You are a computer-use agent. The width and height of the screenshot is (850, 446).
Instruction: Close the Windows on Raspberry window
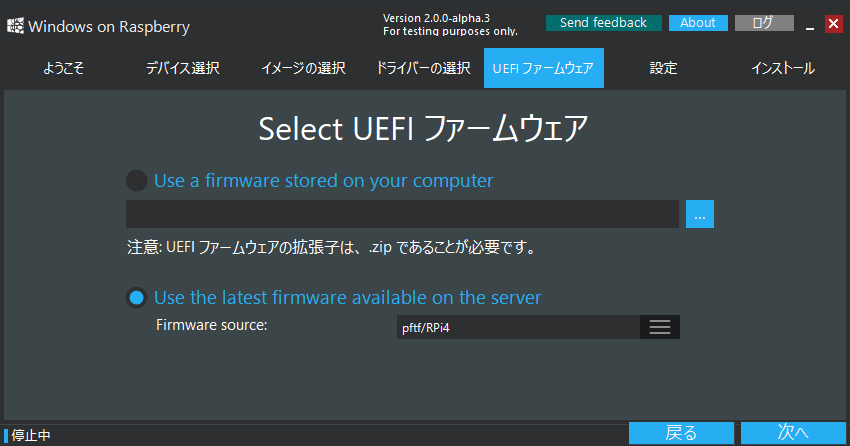pyautogui.click(x=834, y=24)
